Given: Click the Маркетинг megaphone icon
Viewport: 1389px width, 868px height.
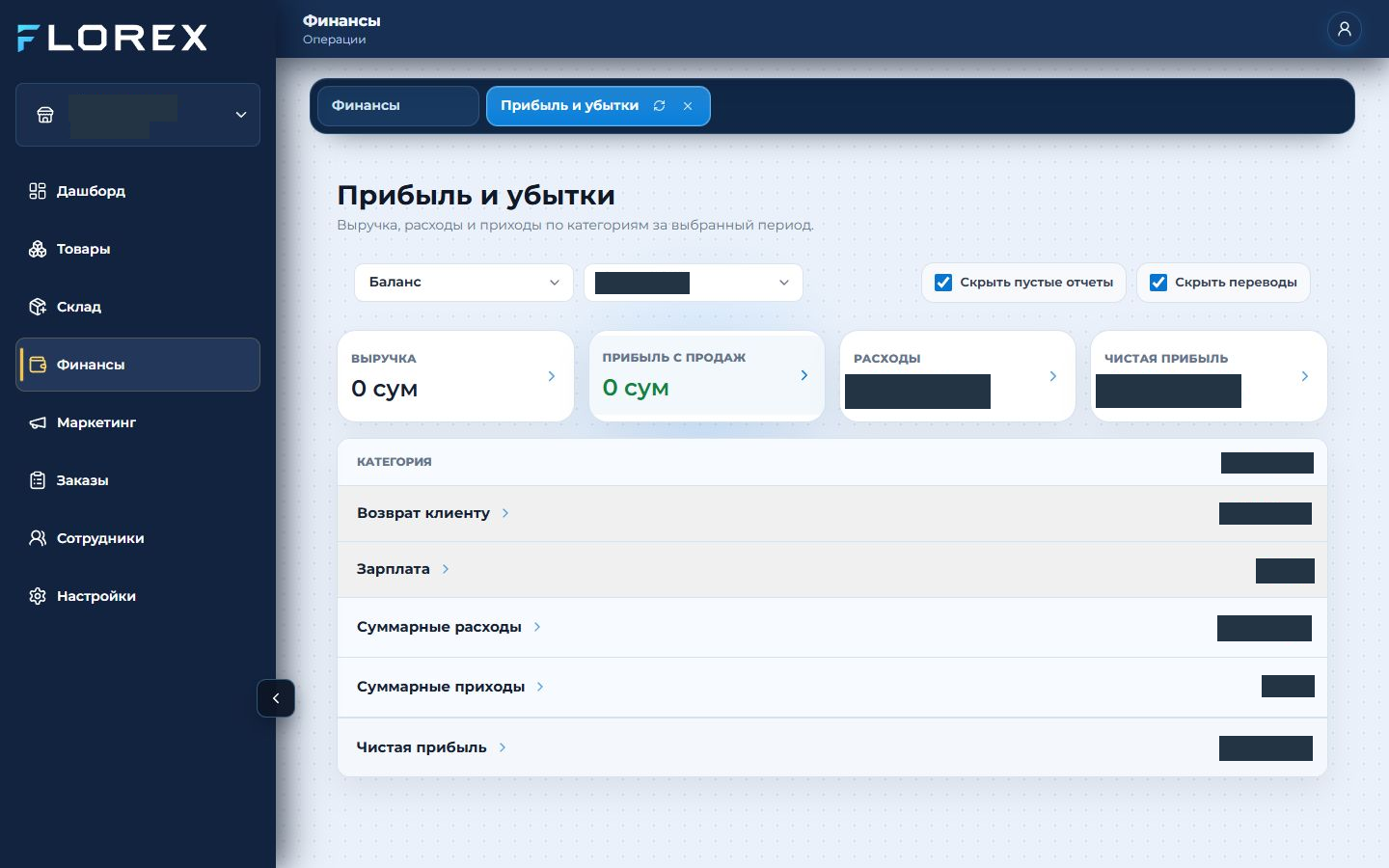Looking at the screenshot, I should (38, 422).
